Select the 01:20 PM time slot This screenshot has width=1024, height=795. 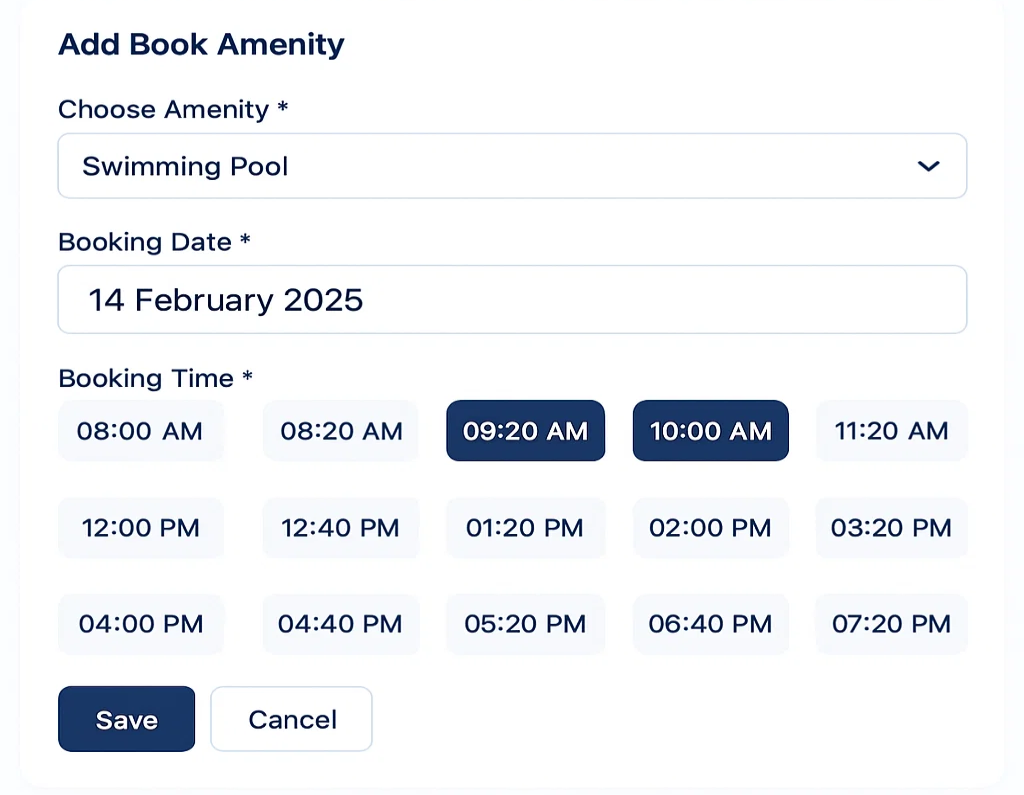tap(525, 527)
